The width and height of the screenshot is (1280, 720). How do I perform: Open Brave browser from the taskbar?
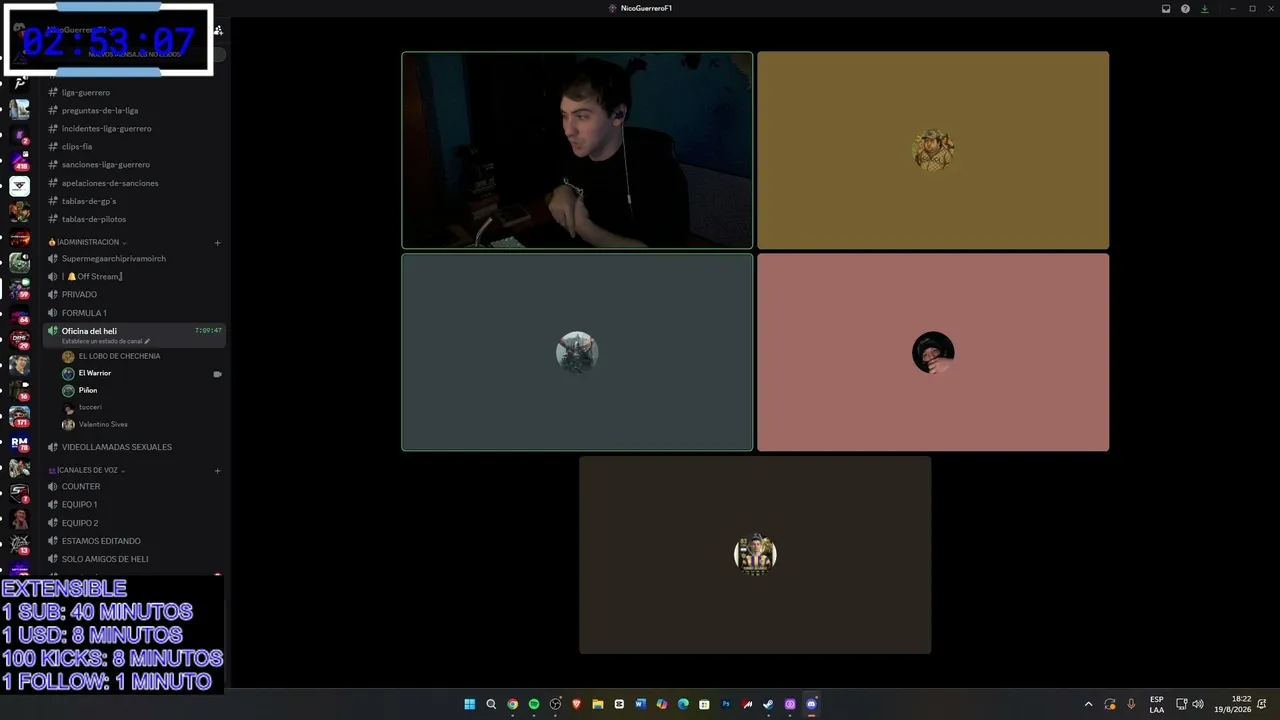(x=576, y=704)
